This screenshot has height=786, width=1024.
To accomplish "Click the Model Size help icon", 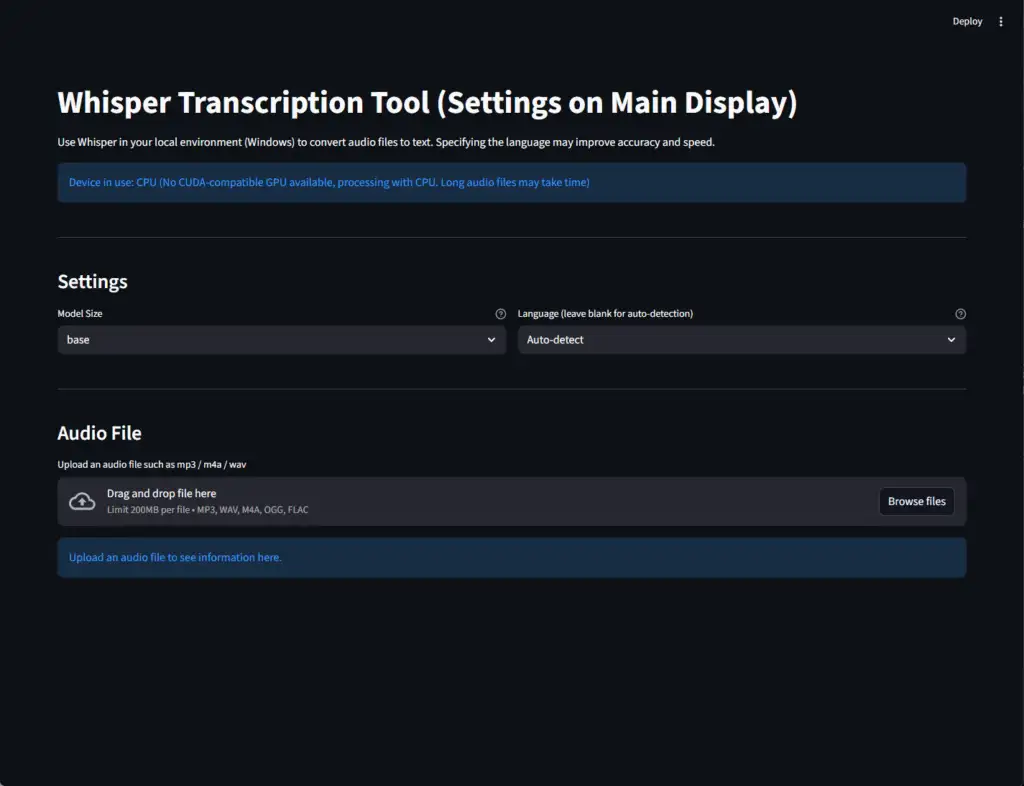I will (500, 314).
